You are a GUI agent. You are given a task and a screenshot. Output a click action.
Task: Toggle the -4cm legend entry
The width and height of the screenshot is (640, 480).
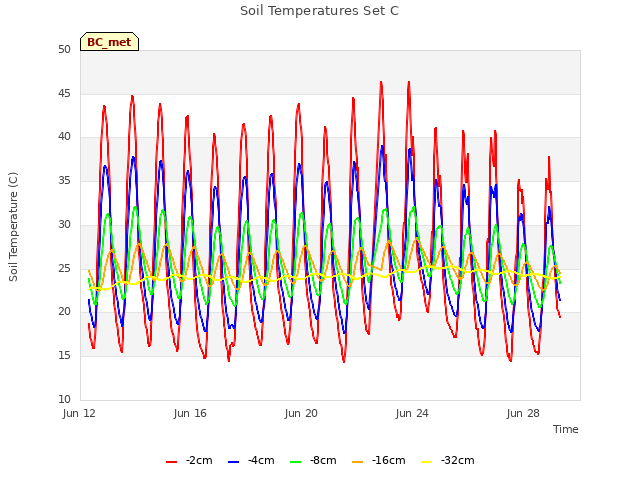[251, 461]
